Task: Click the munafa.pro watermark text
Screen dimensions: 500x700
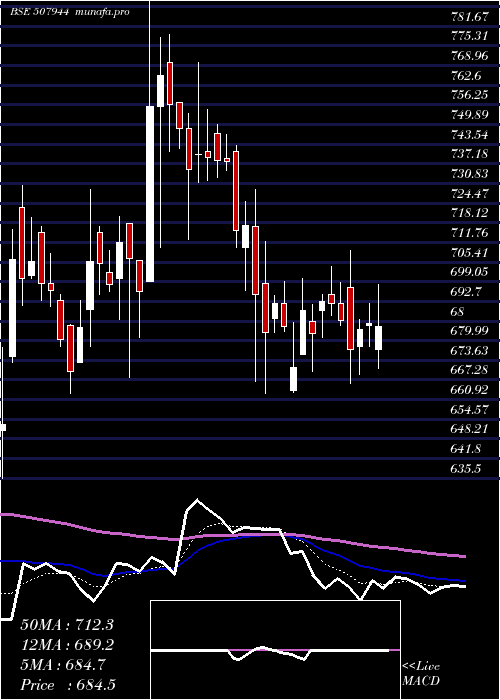Action: coord(102,12)
